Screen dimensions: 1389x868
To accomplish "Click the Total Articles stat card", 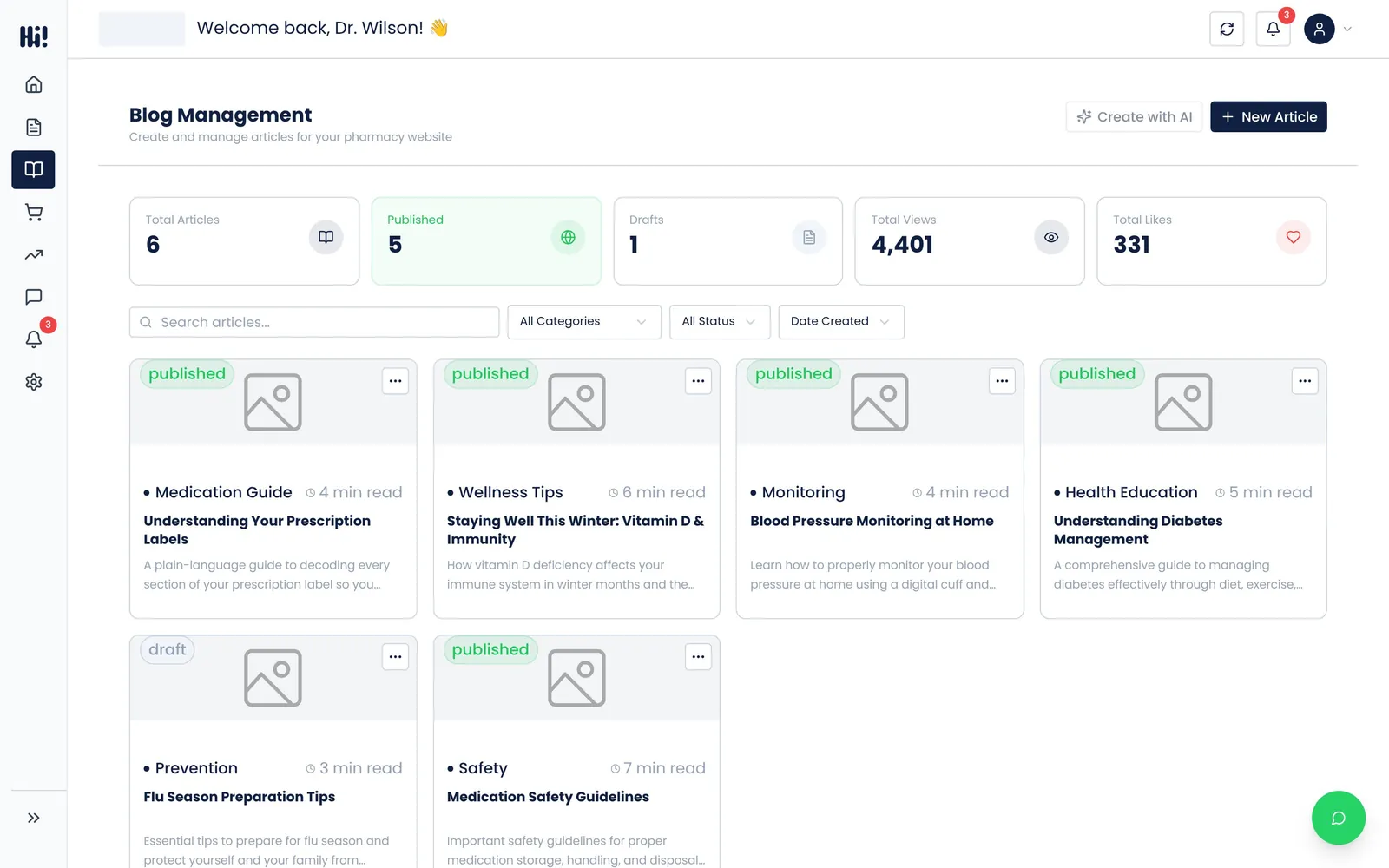I will [244, 241].
